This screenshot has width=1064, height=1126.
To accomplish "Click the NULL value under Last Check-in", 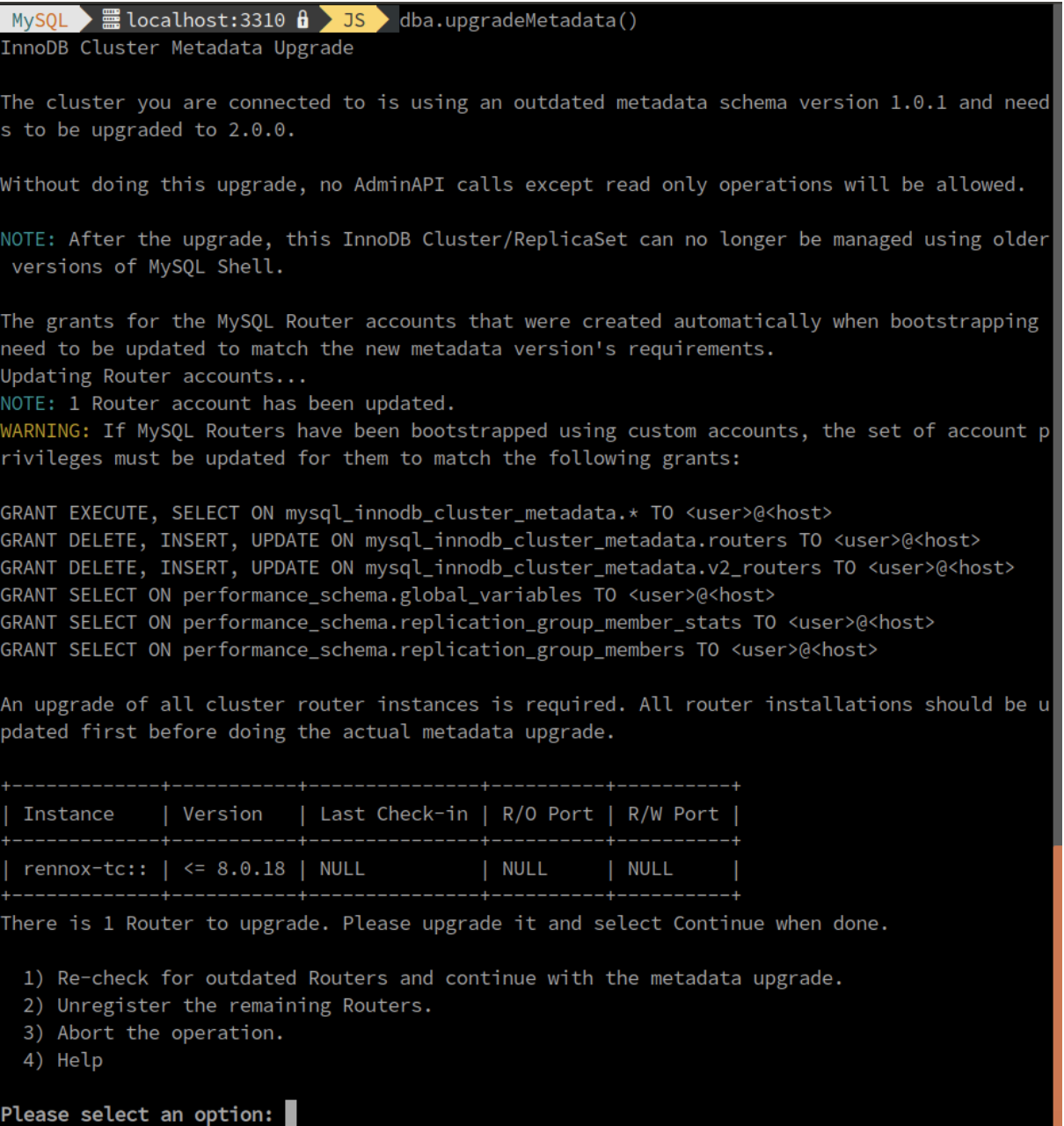I will click(x=342, y=869).
